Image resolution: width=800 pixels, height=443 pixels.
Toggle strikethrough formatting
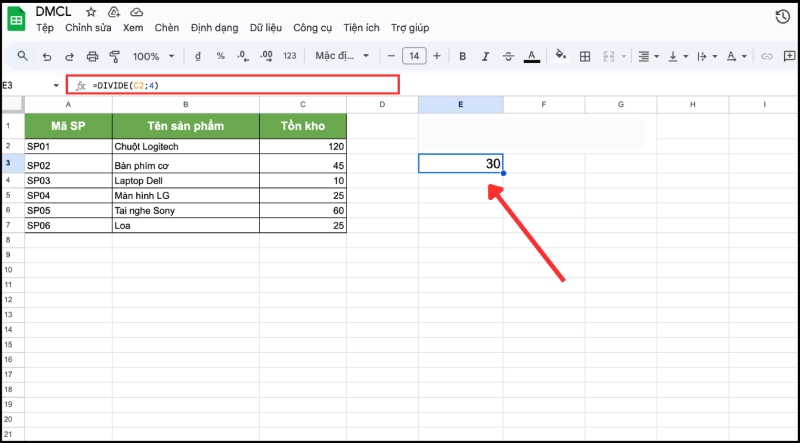click(508, 56)
